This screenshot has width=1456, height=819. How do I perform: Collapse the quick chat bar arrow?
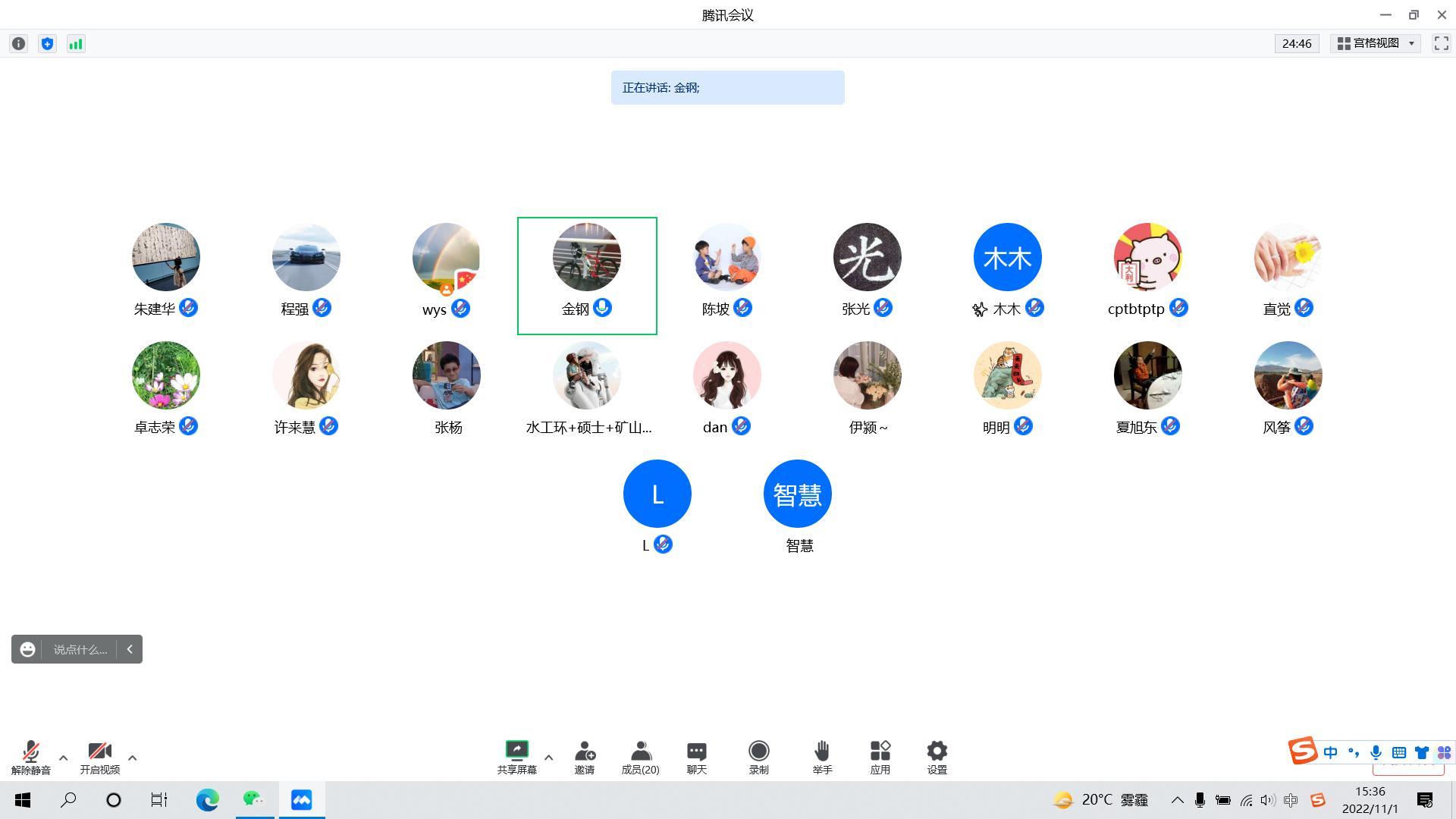coord(130,650)
